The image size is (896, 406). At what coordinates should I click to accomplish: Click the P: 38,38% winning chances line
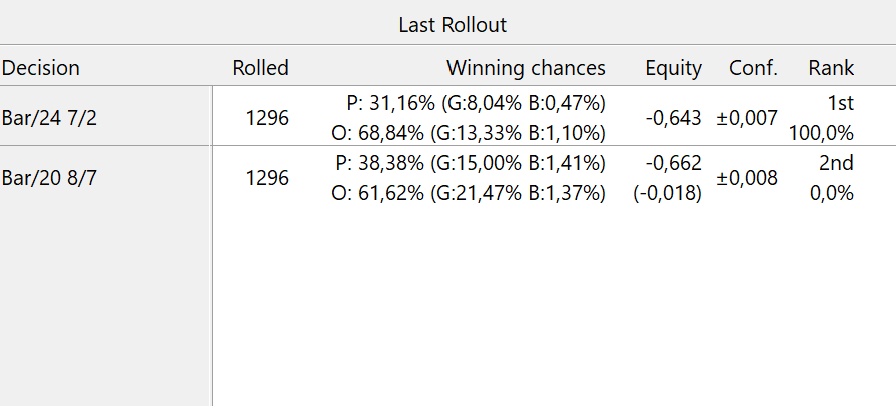click(x=470, y=162)
